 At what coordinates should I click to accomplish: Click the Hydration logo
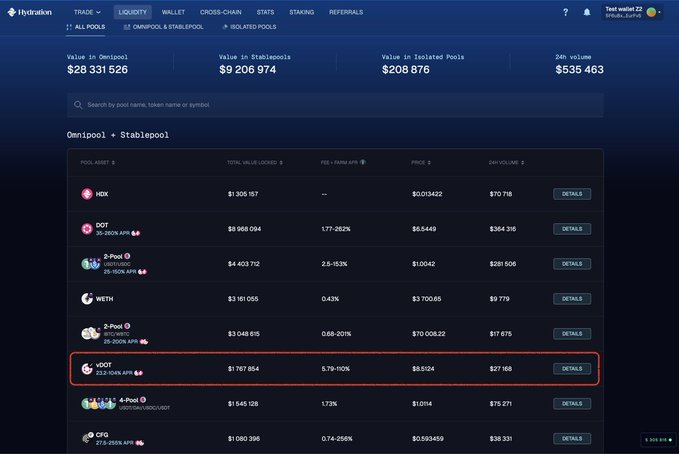click(x=29, y=12)
